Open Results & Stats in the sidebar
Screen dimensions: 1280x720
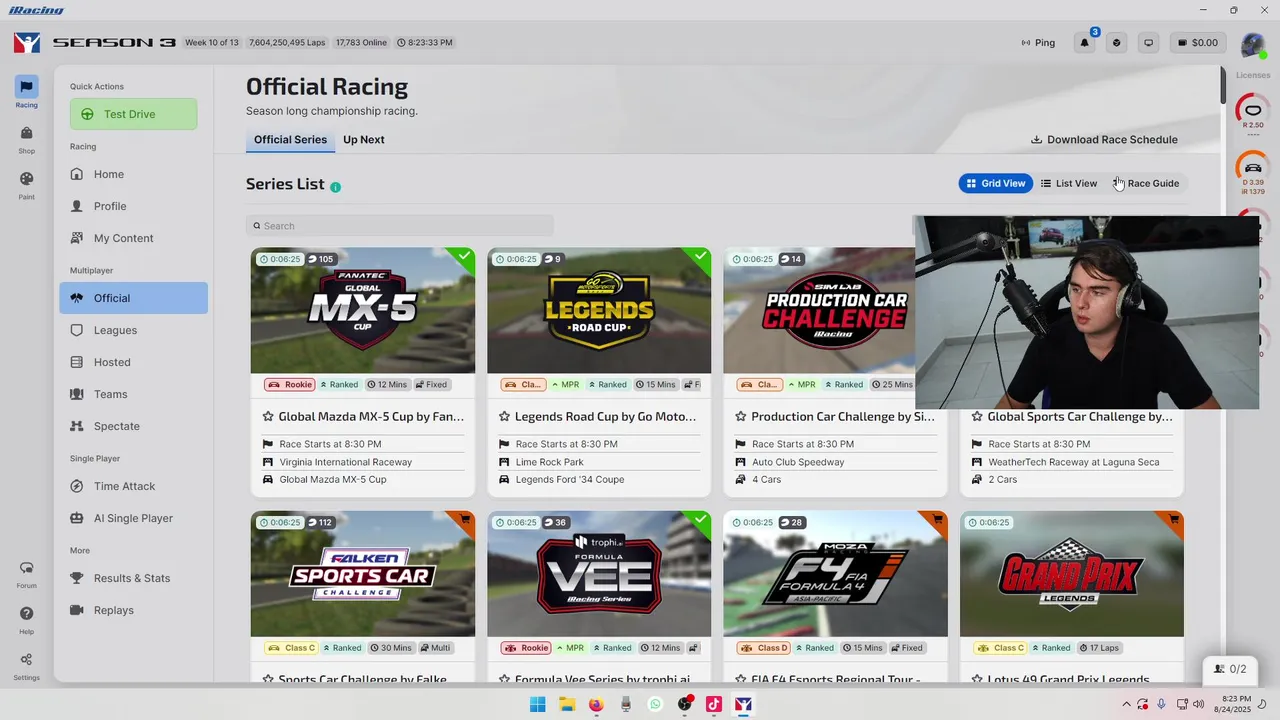pyautogui.click(x=134, y=578)
